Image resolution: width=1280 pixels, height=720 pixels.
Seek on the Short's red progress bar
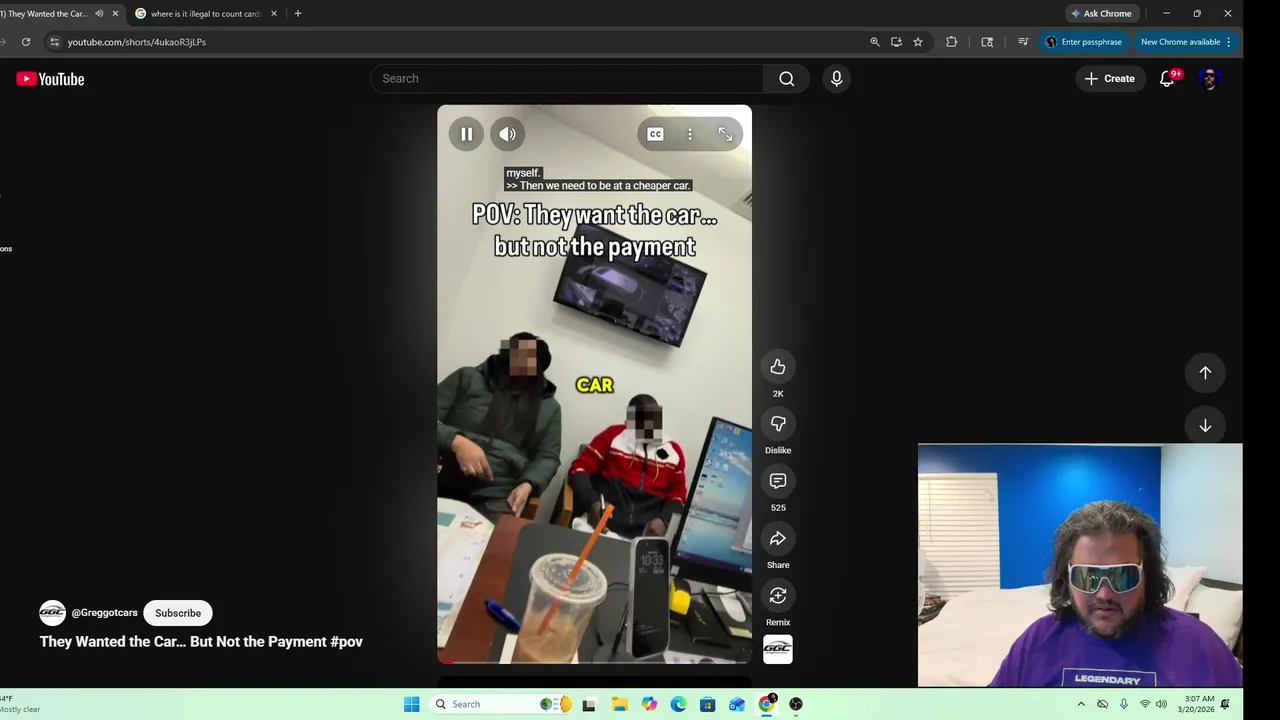click(x=594, y=661)
